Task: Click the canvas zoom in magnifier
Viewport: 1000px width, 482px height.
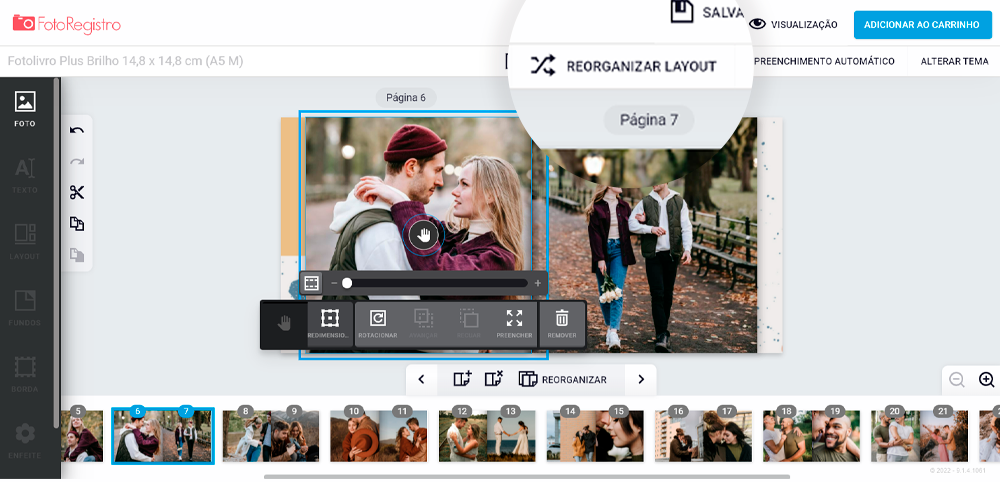Action: point(986,379)
